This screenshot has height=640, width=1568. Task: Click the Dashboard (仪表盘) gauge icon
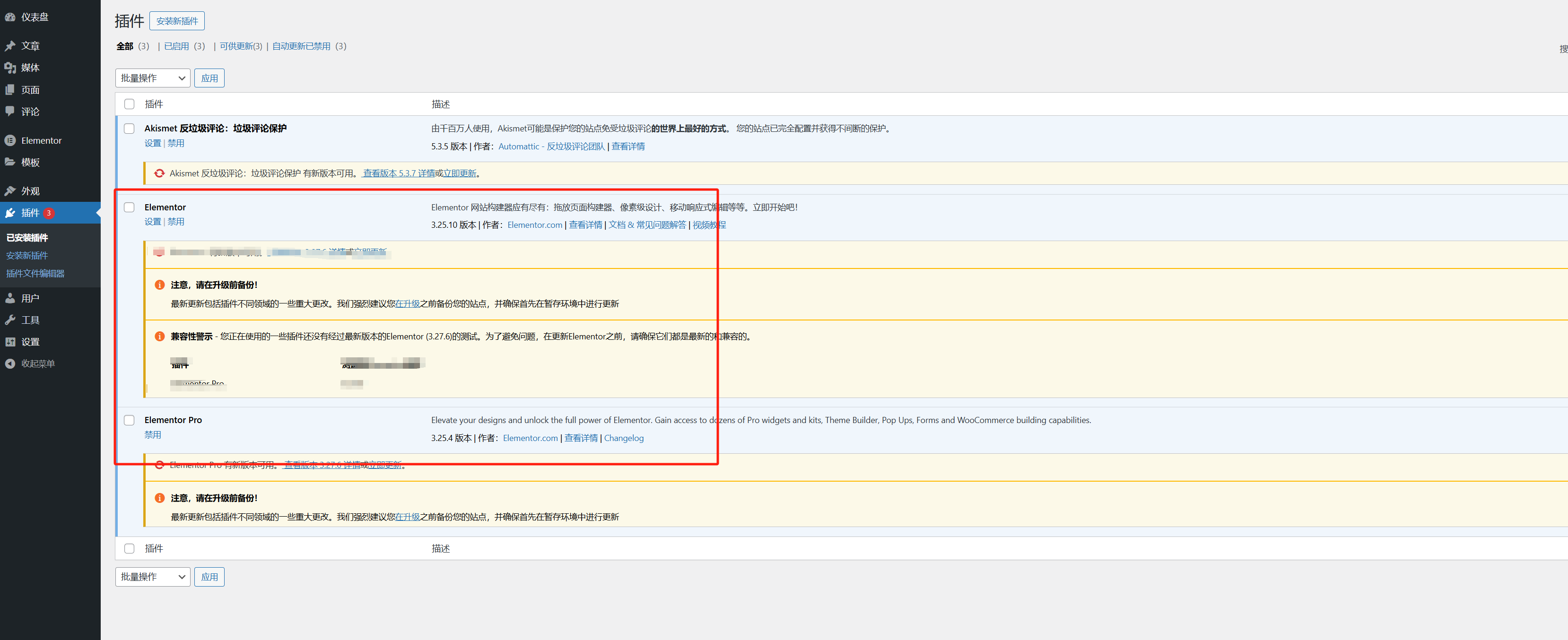click(10, 17)
